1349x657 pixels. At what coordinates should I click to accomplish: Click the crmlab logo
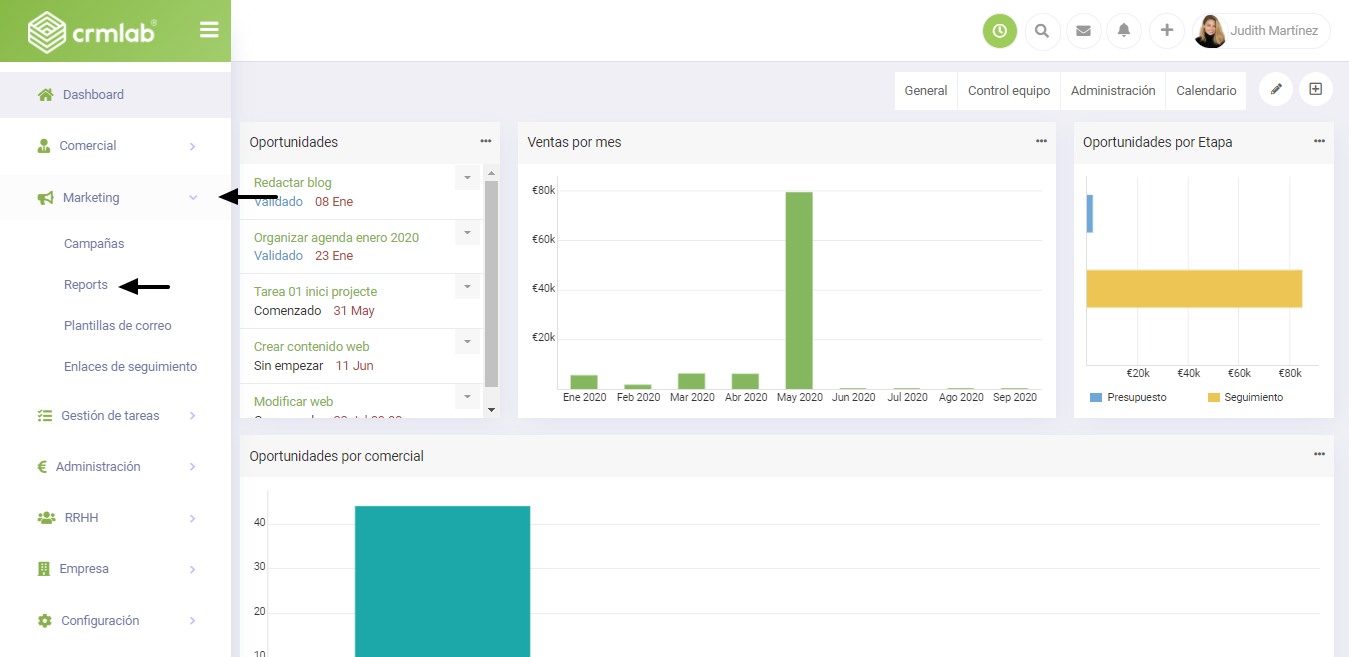click(x=92, y=31)
